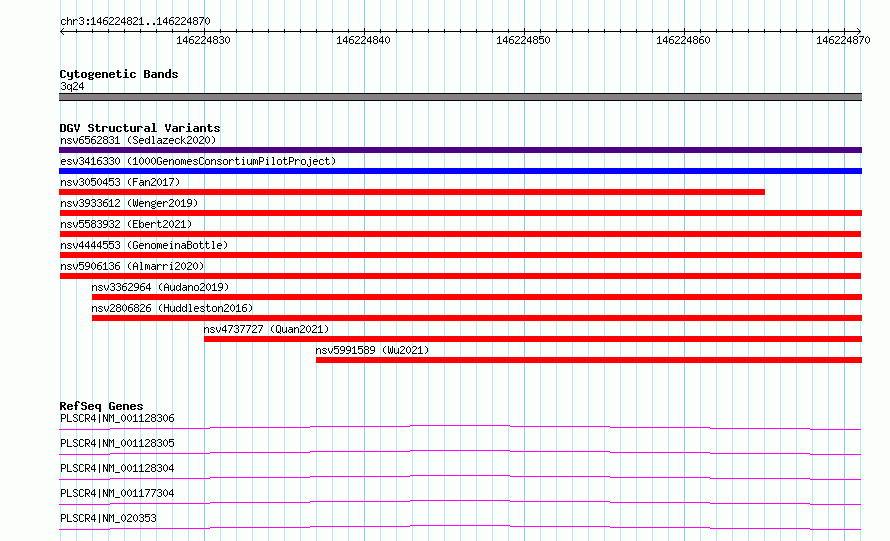Click the ruler tick label 146224860
The height and width of the screenshot is (541, 890).
(x=683, y=40)
